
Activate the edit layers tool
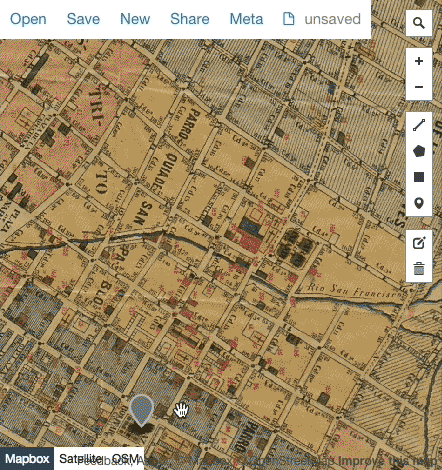[419, 243]
